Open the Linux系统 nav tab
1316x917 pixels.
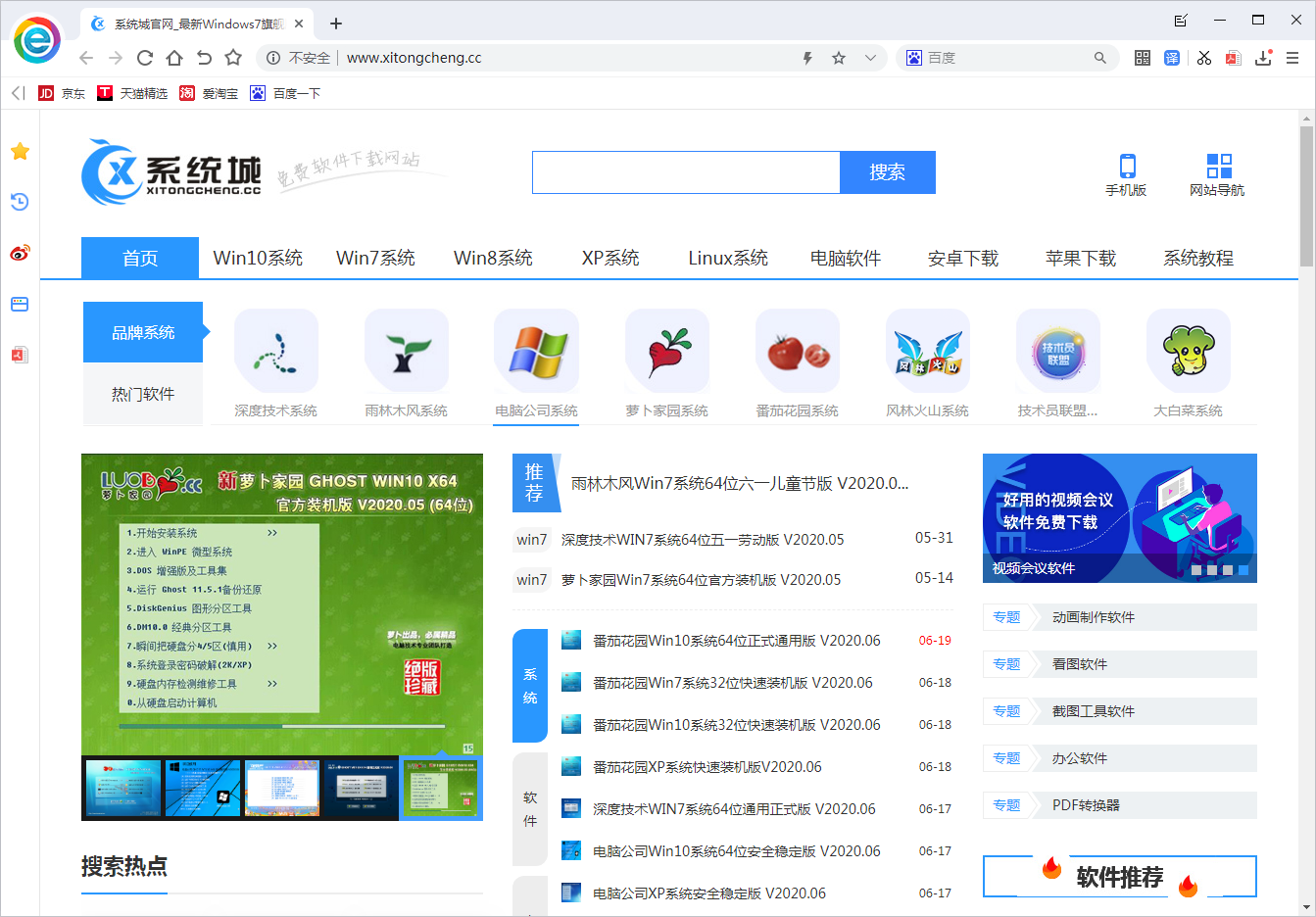pos(728,258)
